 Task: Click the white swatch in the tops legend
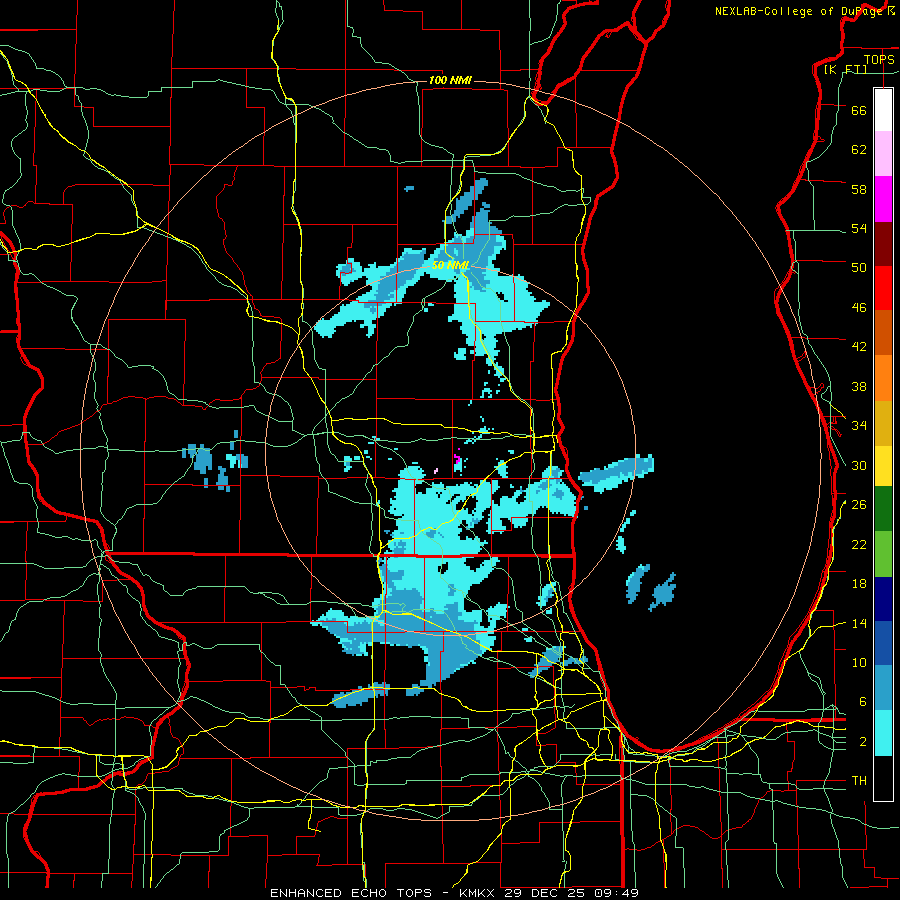(883, 110)
